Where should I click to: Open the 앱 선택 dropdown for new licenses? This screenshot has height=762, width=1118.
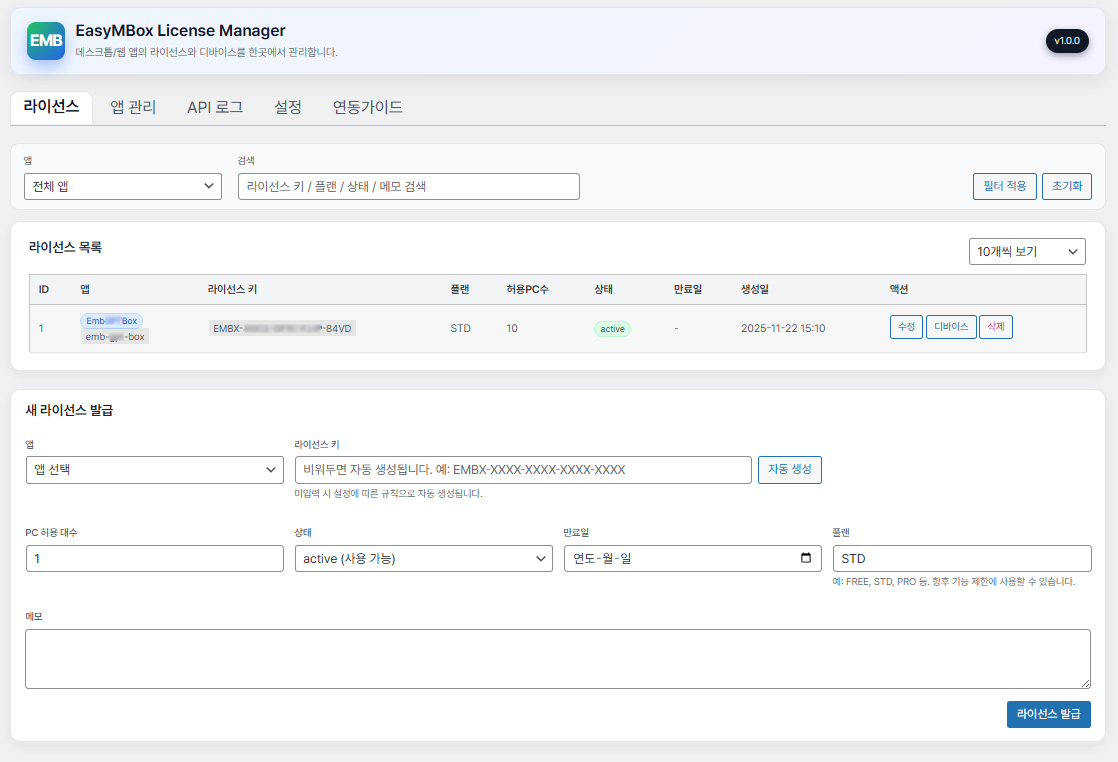click(154, 469)
